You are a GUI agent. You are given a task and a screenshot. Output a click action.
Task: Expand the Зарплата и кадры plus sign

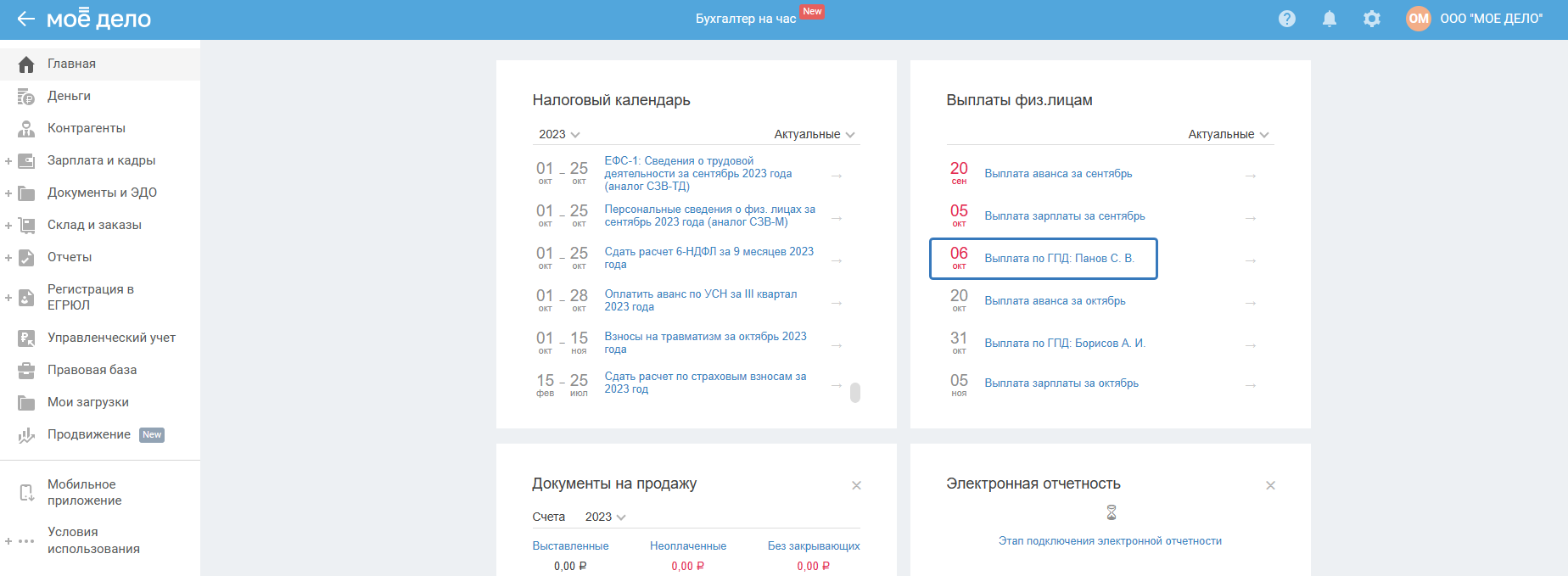pyautogui.click(x=8, y=161)
